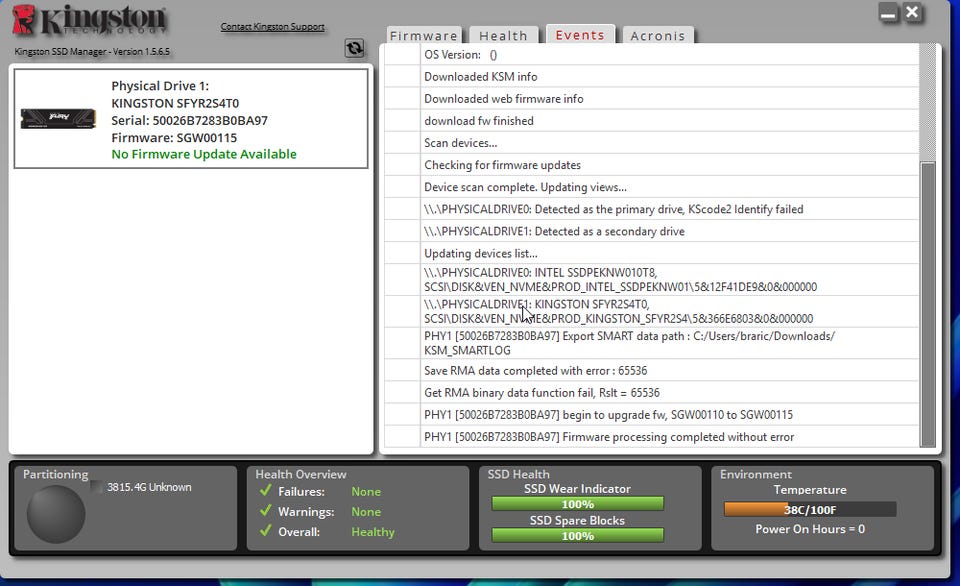The width and height of the screenshot is (960, 586).
Task: Select "Firmware processing completed without error" row
Action: [651, 437]
